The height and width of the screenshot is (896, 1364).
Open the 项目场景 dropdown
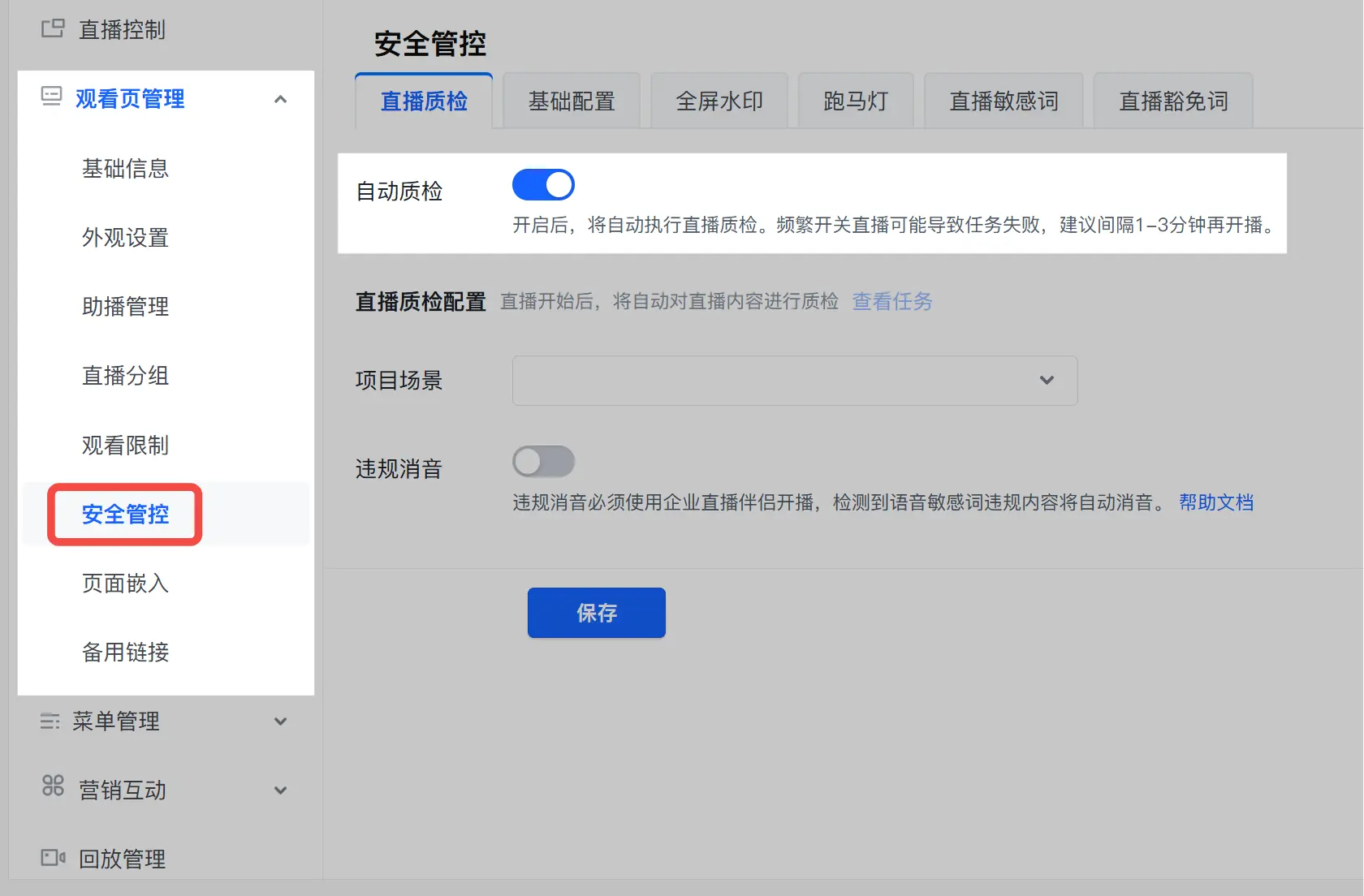coord(795,380)
